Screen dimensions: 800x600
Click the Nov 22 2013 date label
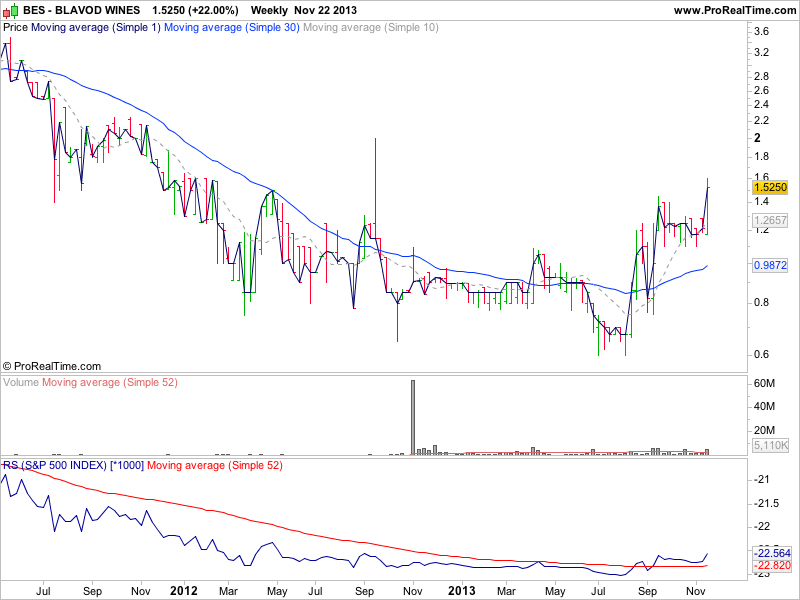[x=326, y=10]
